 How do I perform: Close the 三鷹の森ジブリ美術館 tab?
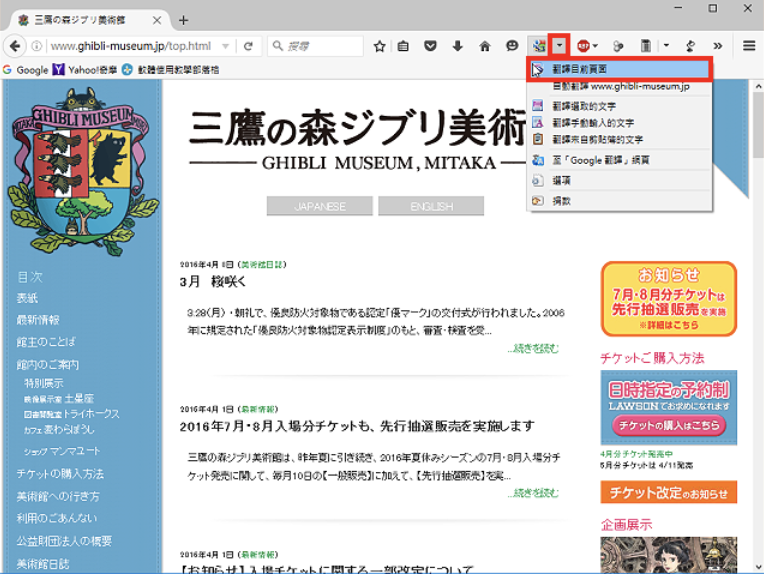156,20
